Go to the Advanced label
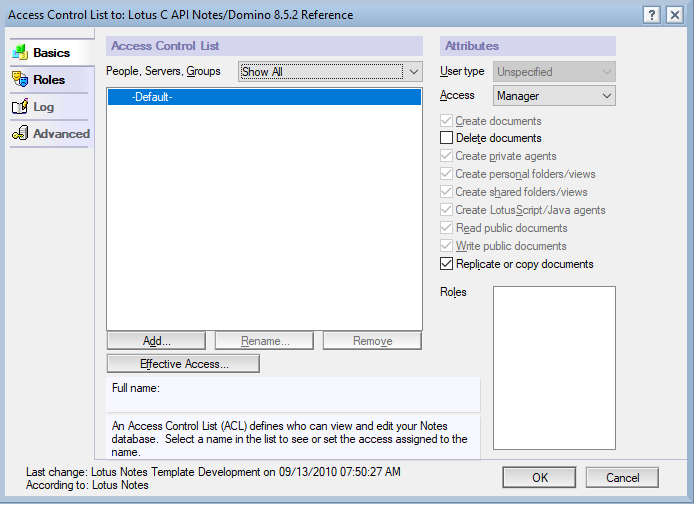This screenshot has width=694, height=505. pyautogui.click(x=62, y=134)
